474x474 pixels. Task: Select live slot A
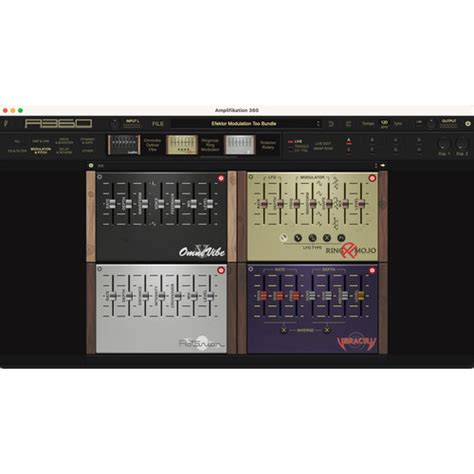pyautogui.click(x=349, y=140)
